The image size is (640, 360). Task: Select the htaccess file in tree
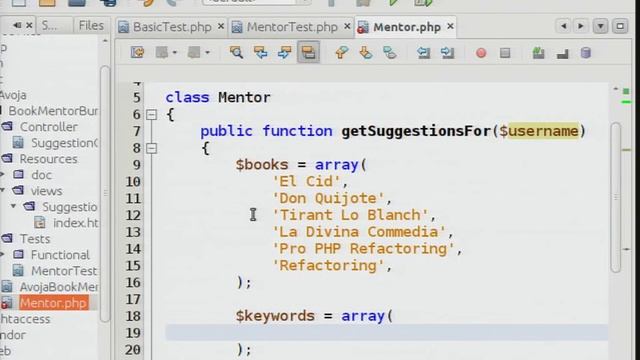coord(25,319)
